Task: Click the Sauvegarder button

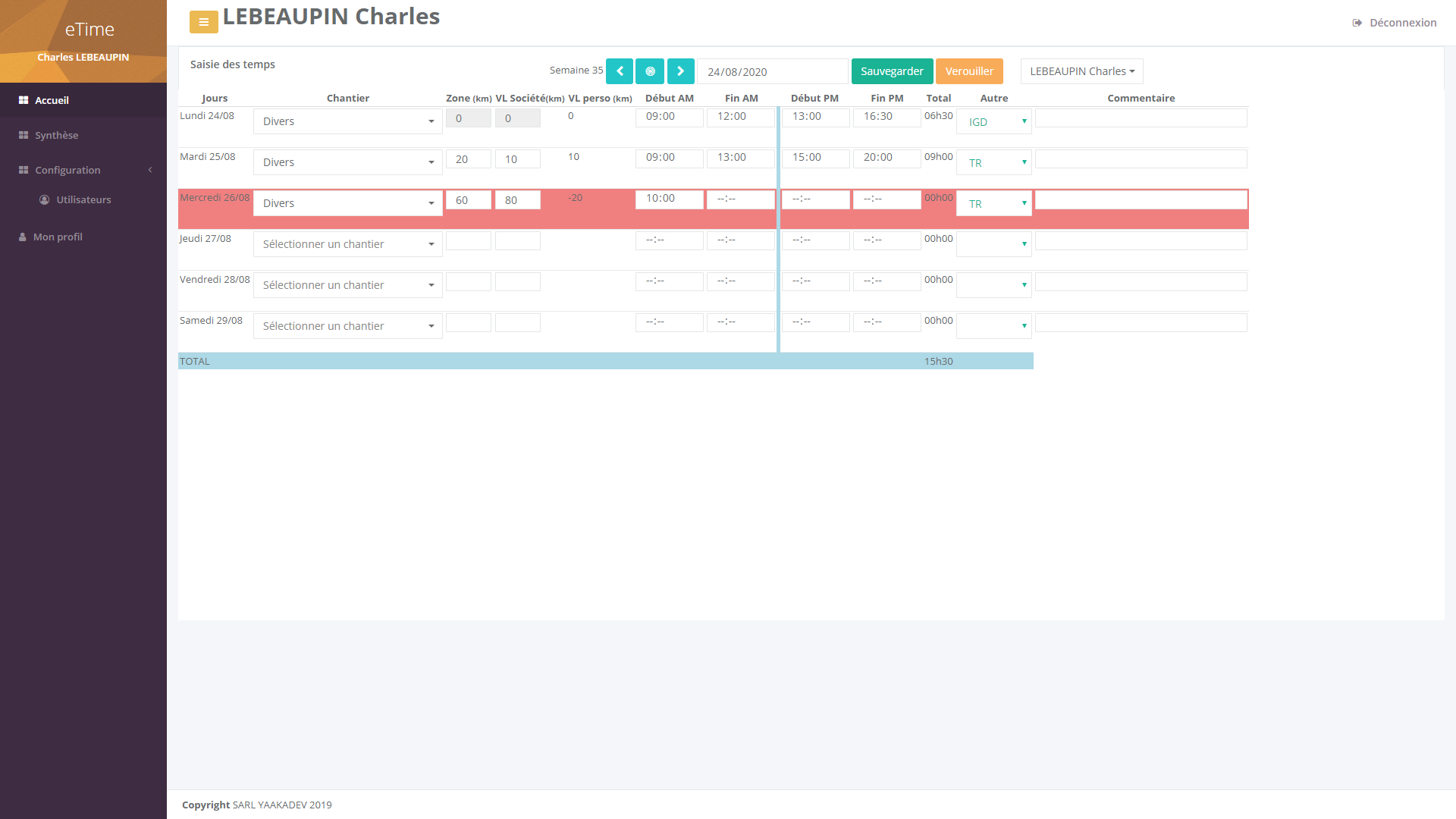Action: [x=892, y=71]
